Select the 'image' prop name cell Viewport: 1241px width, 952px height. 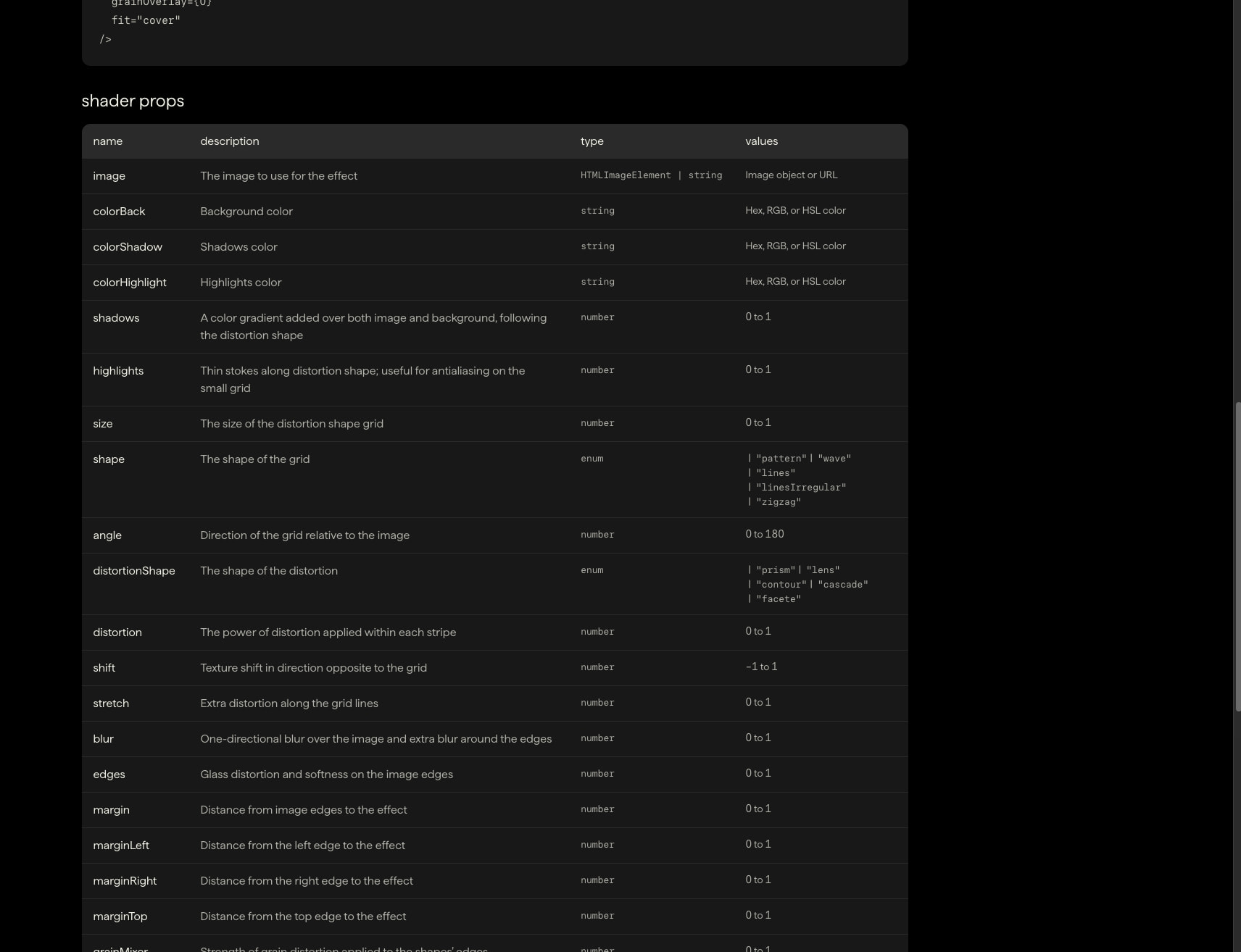109,176
